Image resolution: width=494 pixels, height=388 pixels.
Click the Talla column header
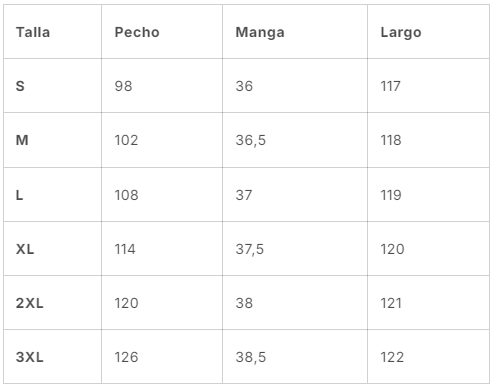click(33, 32)
